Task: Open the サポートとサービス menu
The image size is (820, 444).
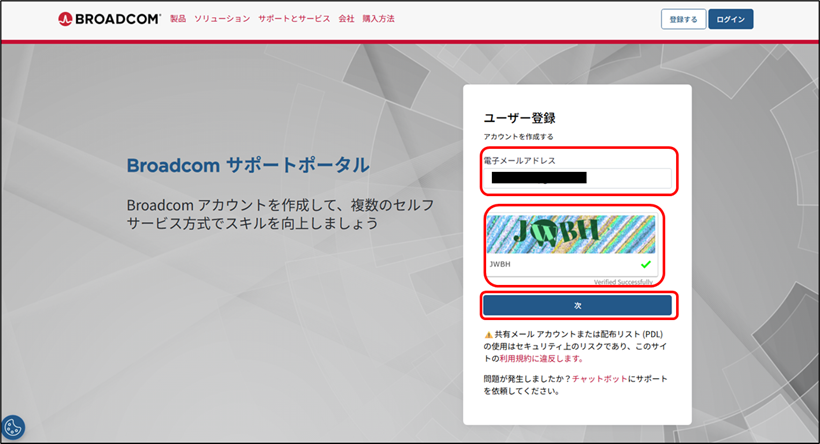Action: [294, 19]
